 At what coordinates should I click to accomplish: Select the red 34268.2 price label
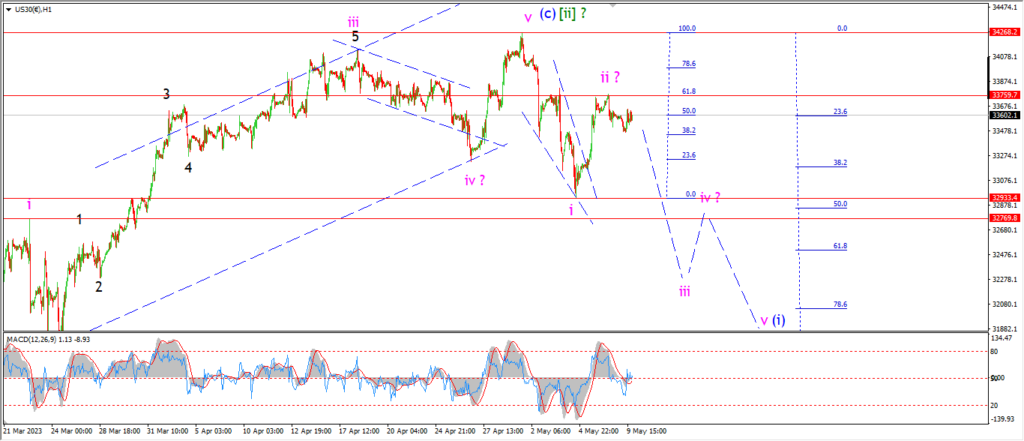pos(1004,32)
